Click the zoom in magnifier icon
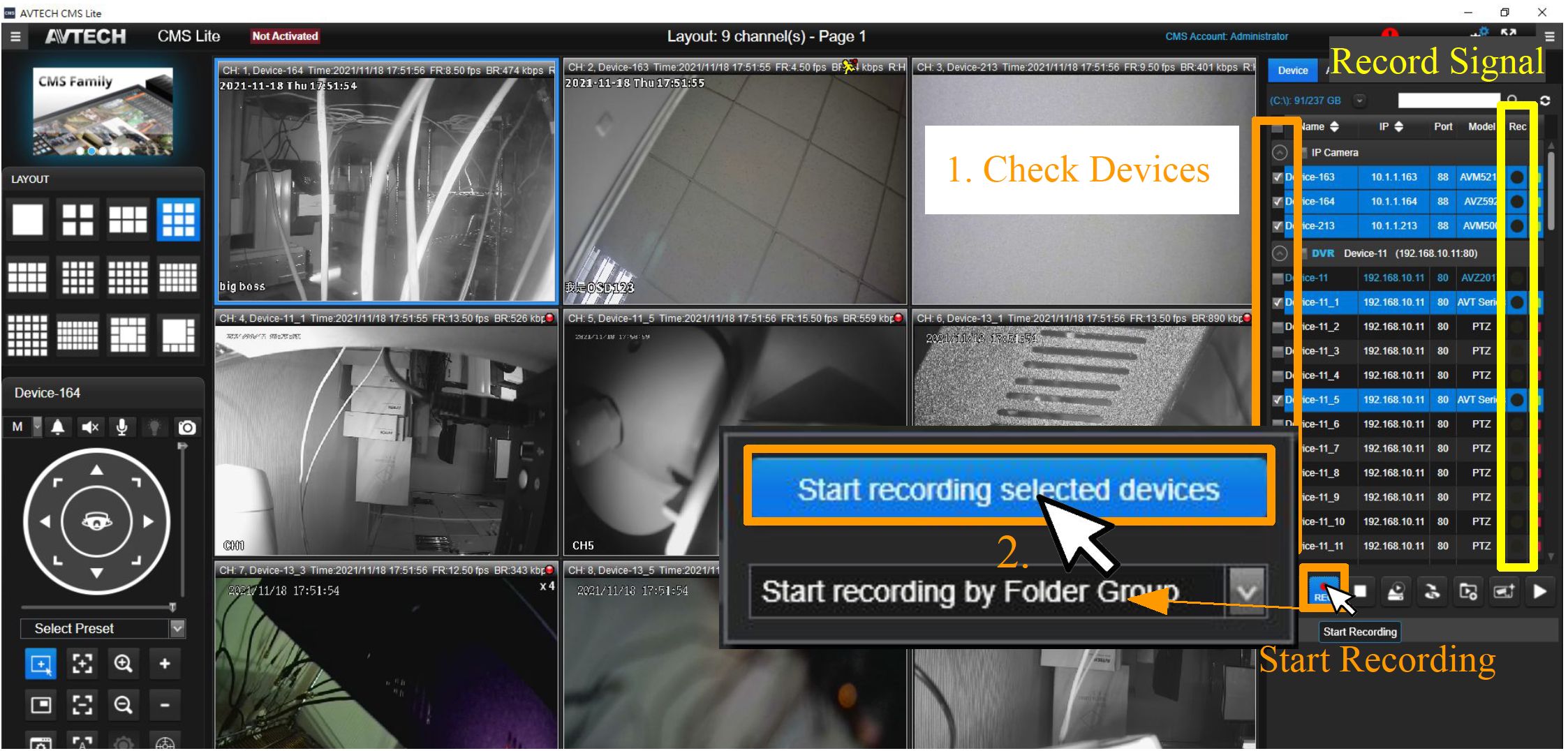The height and width of the screenshot is (751, 1568). [123, 664]
